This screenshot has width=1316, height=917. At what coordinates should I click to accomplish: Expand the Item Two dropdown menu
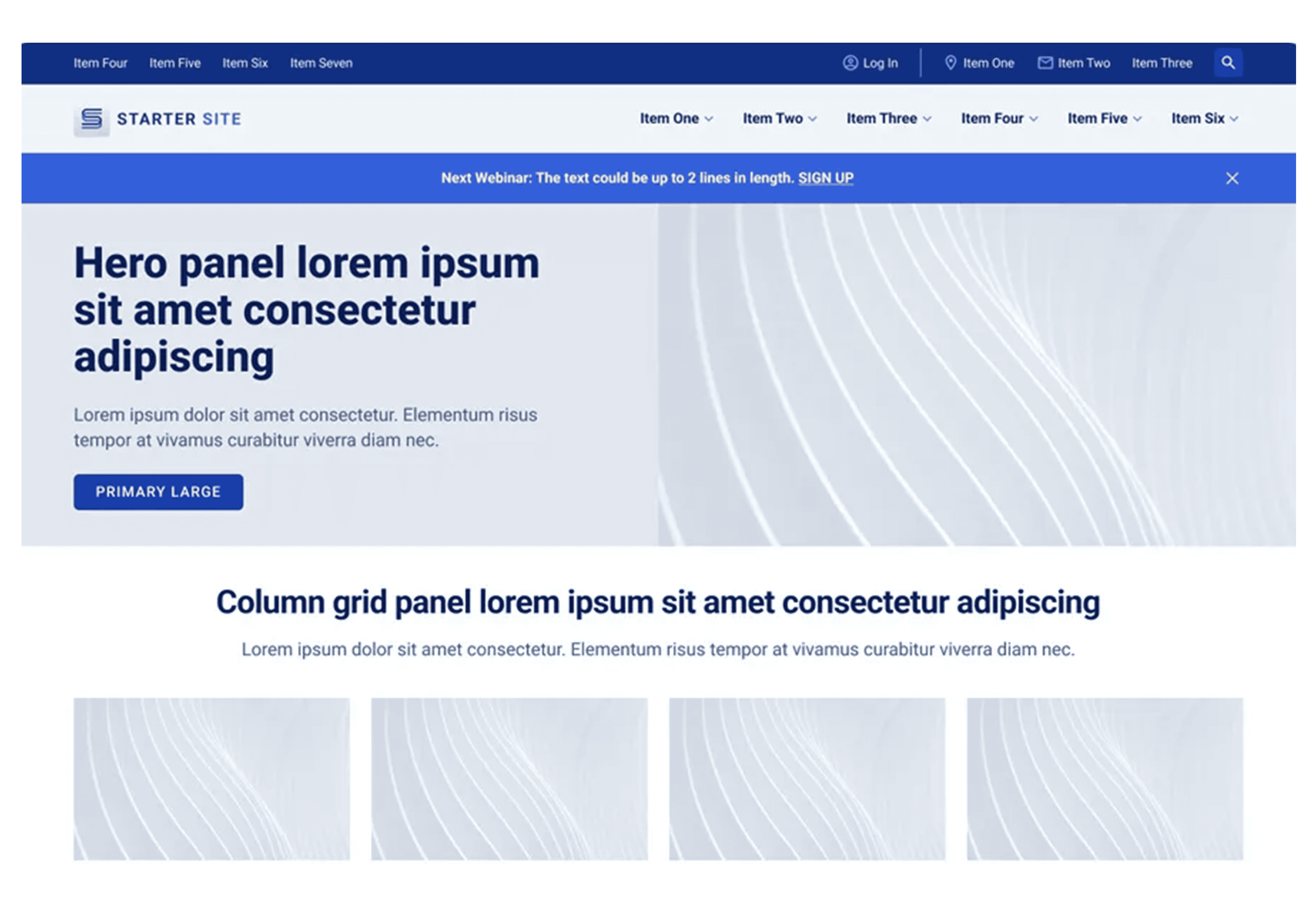[x=779, y=118]
